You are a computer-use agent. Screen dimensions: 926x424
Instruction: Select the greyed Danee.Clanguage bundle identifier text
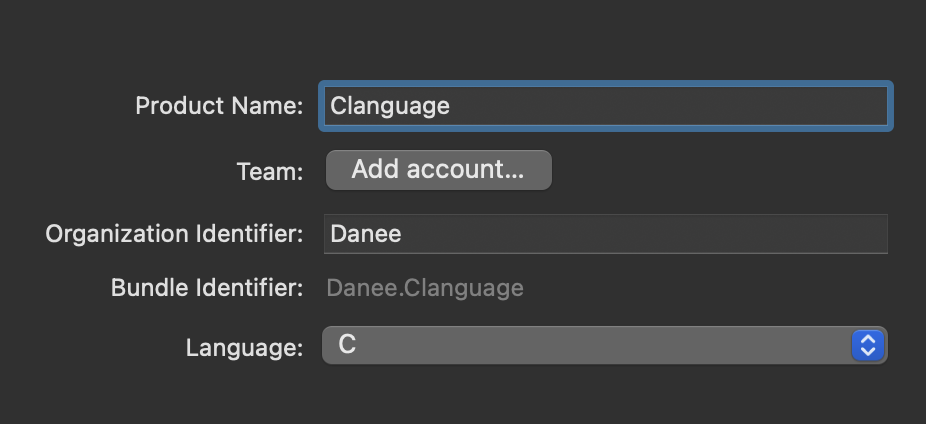[425, 289]
